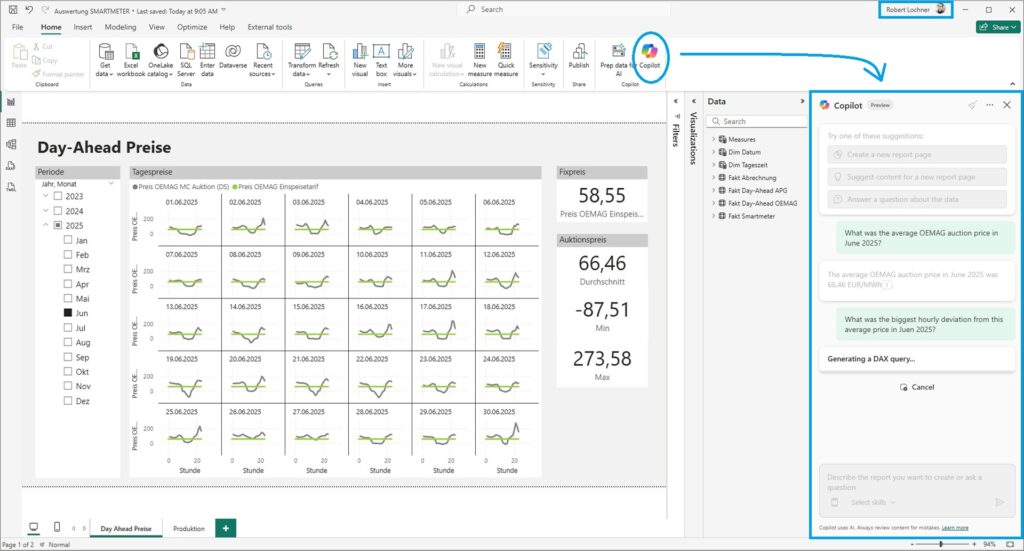
Task: Open Excel workbook import
Action: (131, 59)
